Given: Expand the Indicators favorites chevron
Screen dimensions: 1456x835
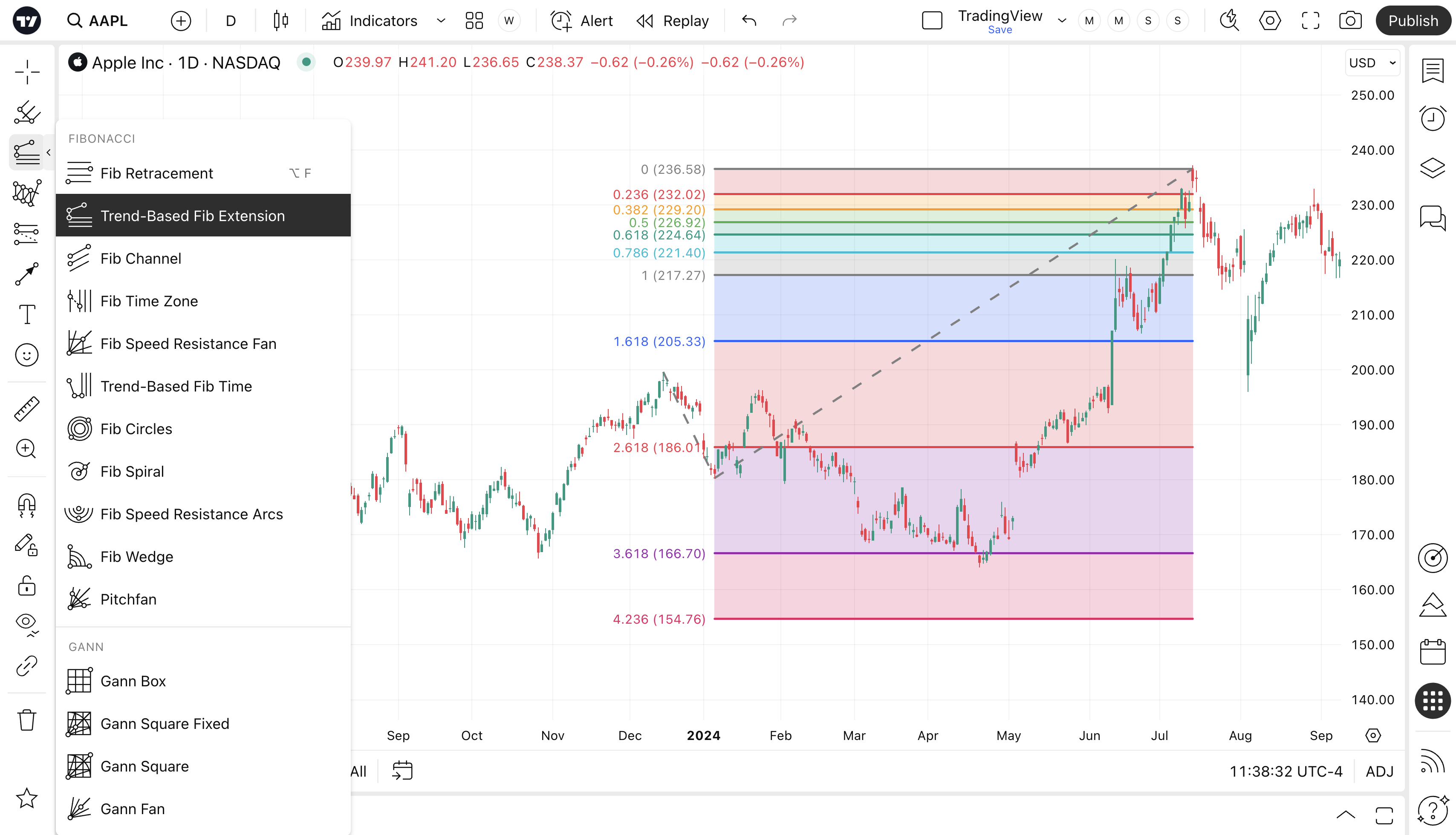Looking at the screenshot, I should [x=441, y=21].
